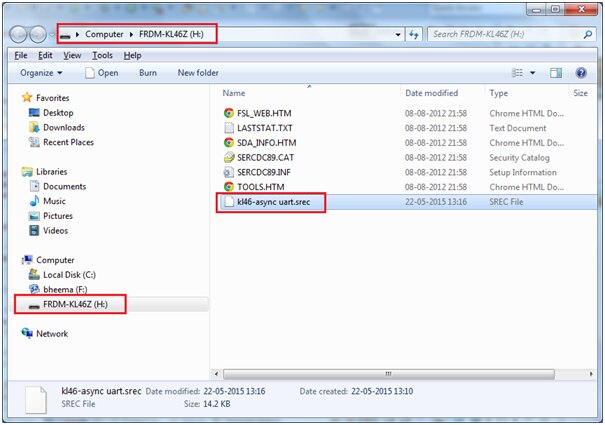This screenshot has width=605, height=425.
Task: Click the SDA_INFO.HTM Chrome icon
Action: point(229,142)
